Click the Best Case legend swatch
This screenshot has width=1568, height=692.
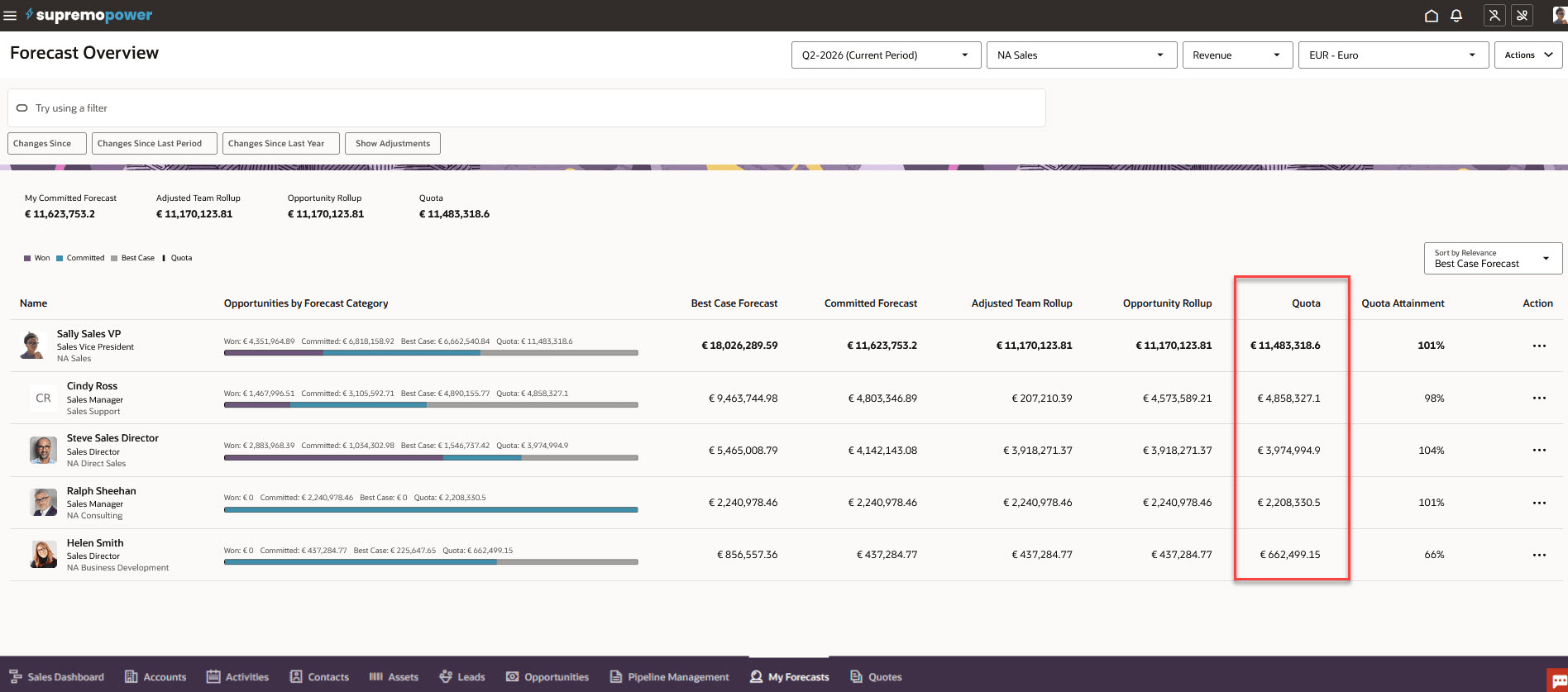coord(114,258)
